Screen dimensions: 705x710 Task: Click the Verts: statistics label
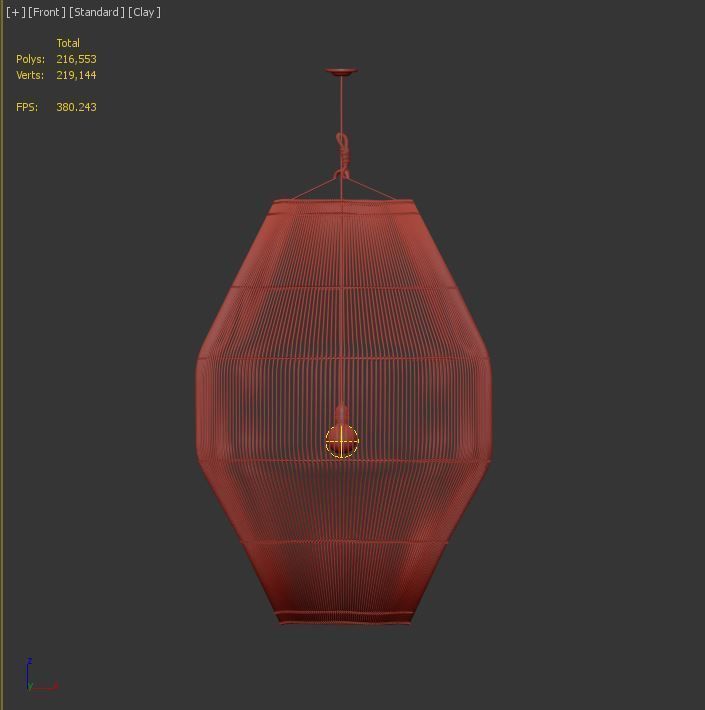tap(30, 75)
